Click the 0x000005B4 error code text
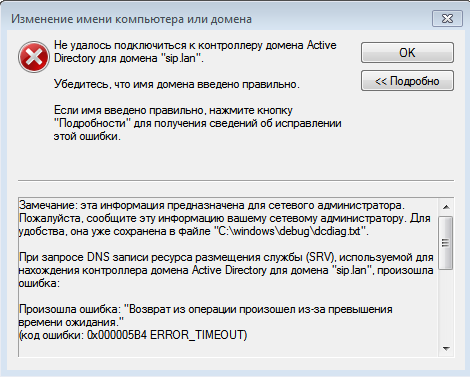The height and width of the screenshot is (377, 470). (x=117, y=335)
